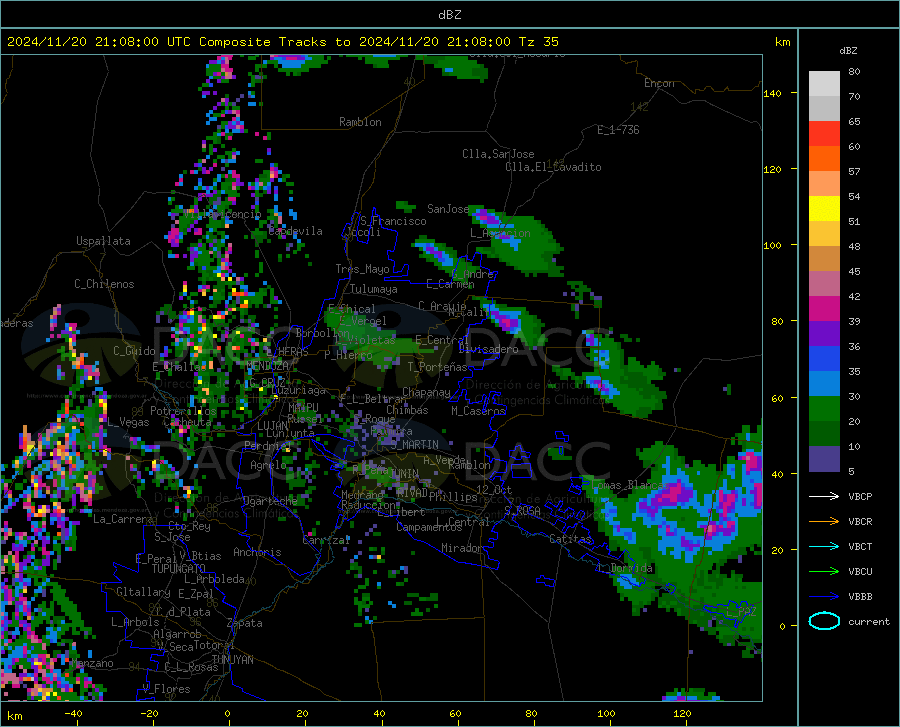Click the -40 tick on horizontal km axis
This screenshot has height=727, width=900.
[73, 713]
